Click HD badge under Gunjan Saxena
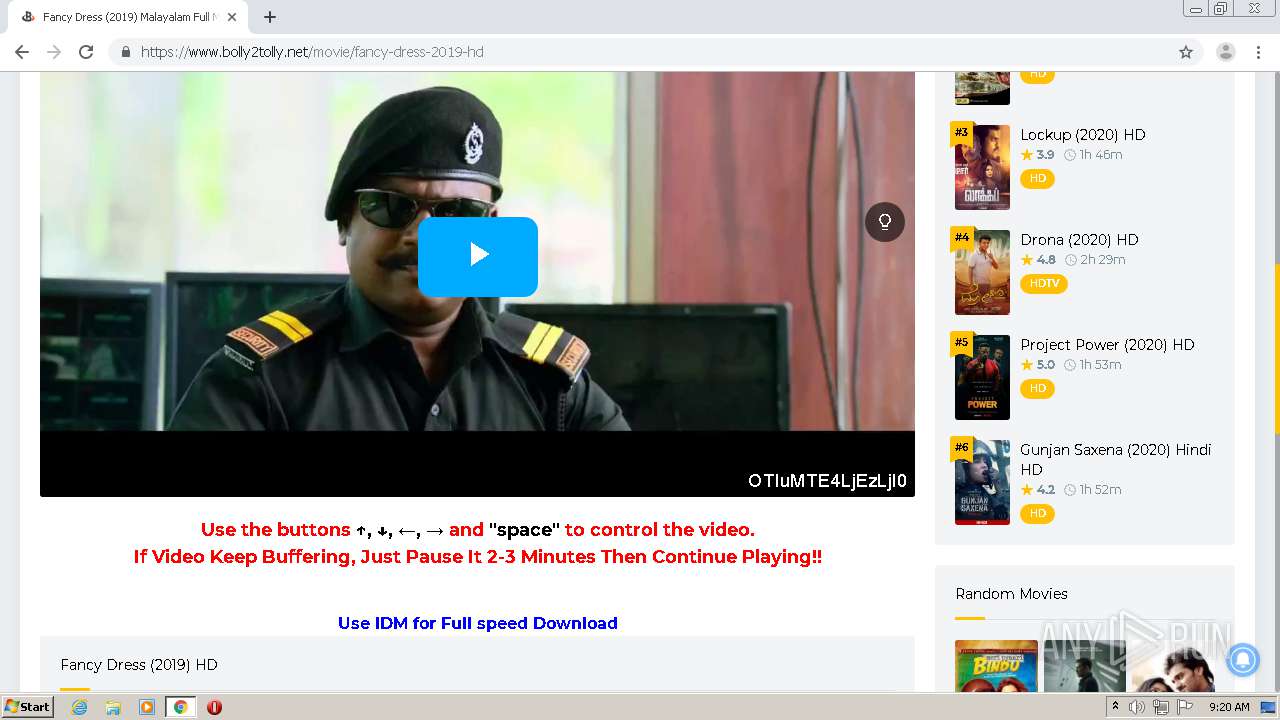 [1037, 514]
